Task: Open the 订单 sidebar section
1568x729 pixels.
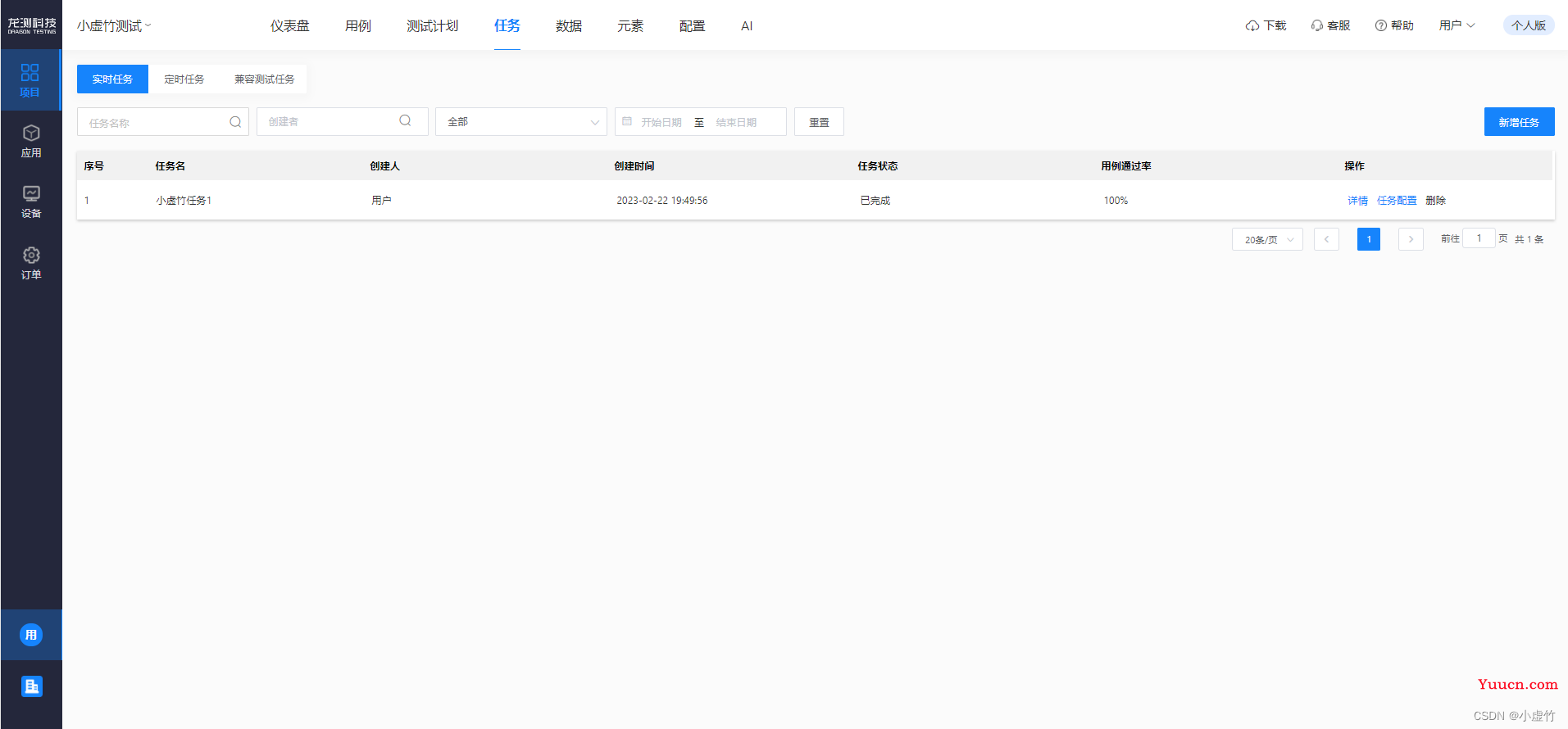Action: (31, 263)
